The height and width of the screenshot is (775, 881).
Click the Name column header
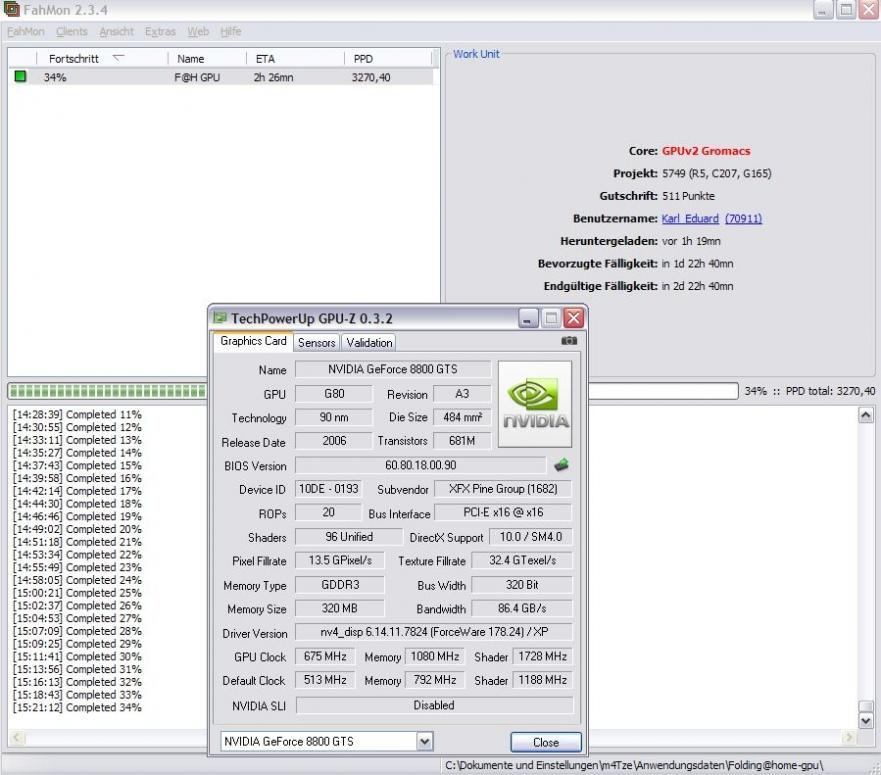[207, 58]
